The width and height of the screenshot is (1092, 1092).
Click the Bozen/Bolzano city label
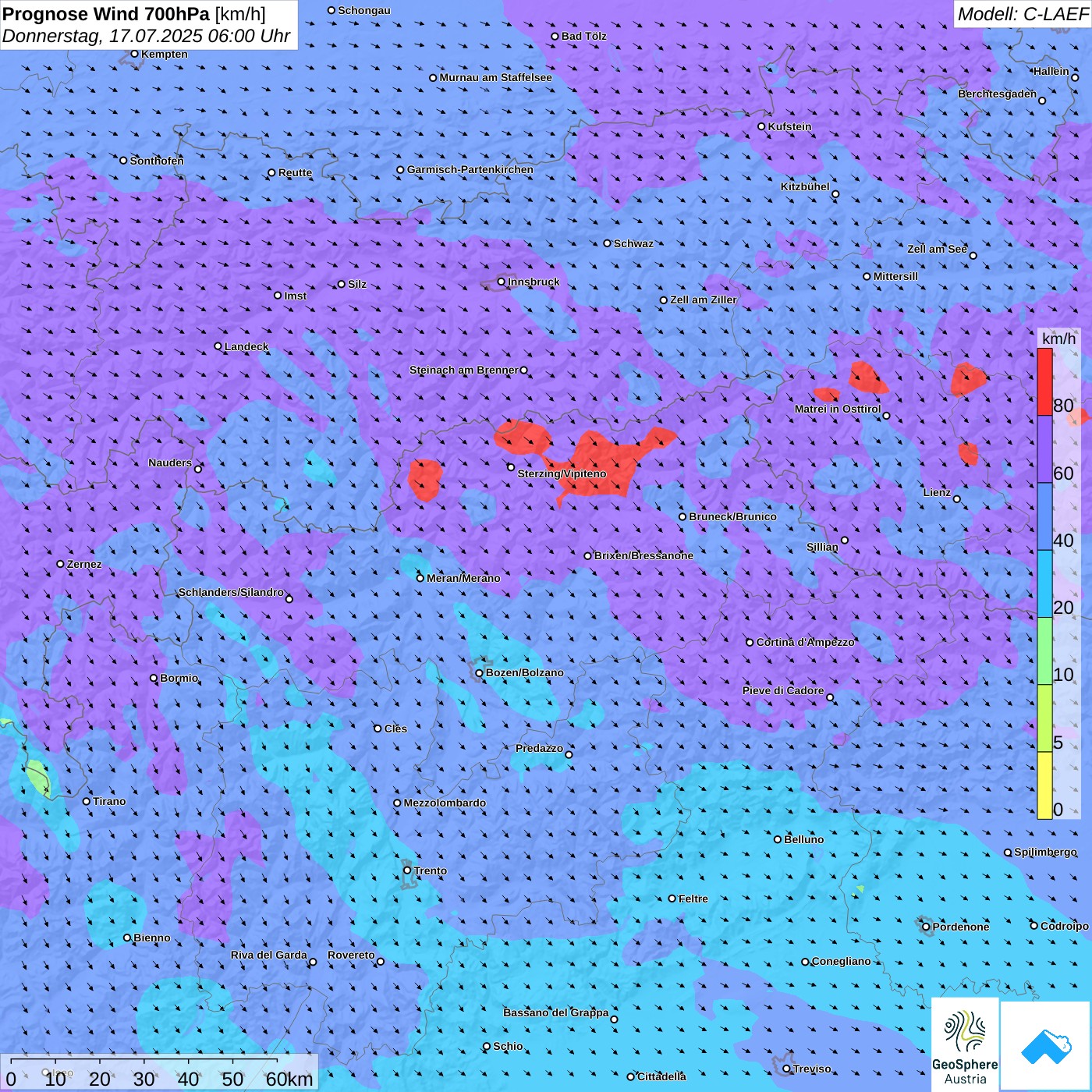tap(524, 672)
